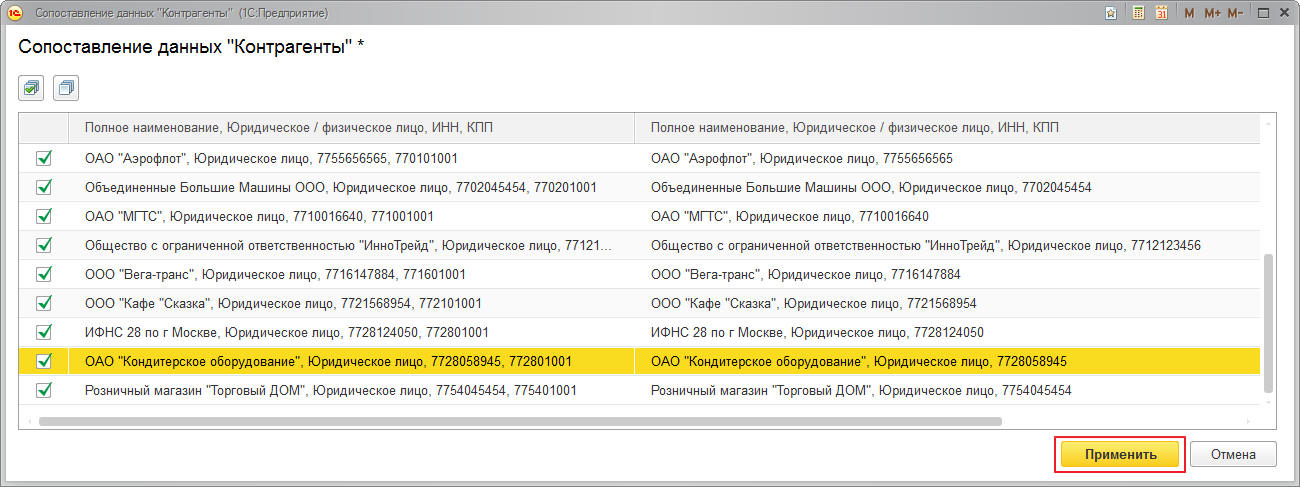Click the check all rows icon
This screenshot has height=487, width=1300.
coord(32,88)
